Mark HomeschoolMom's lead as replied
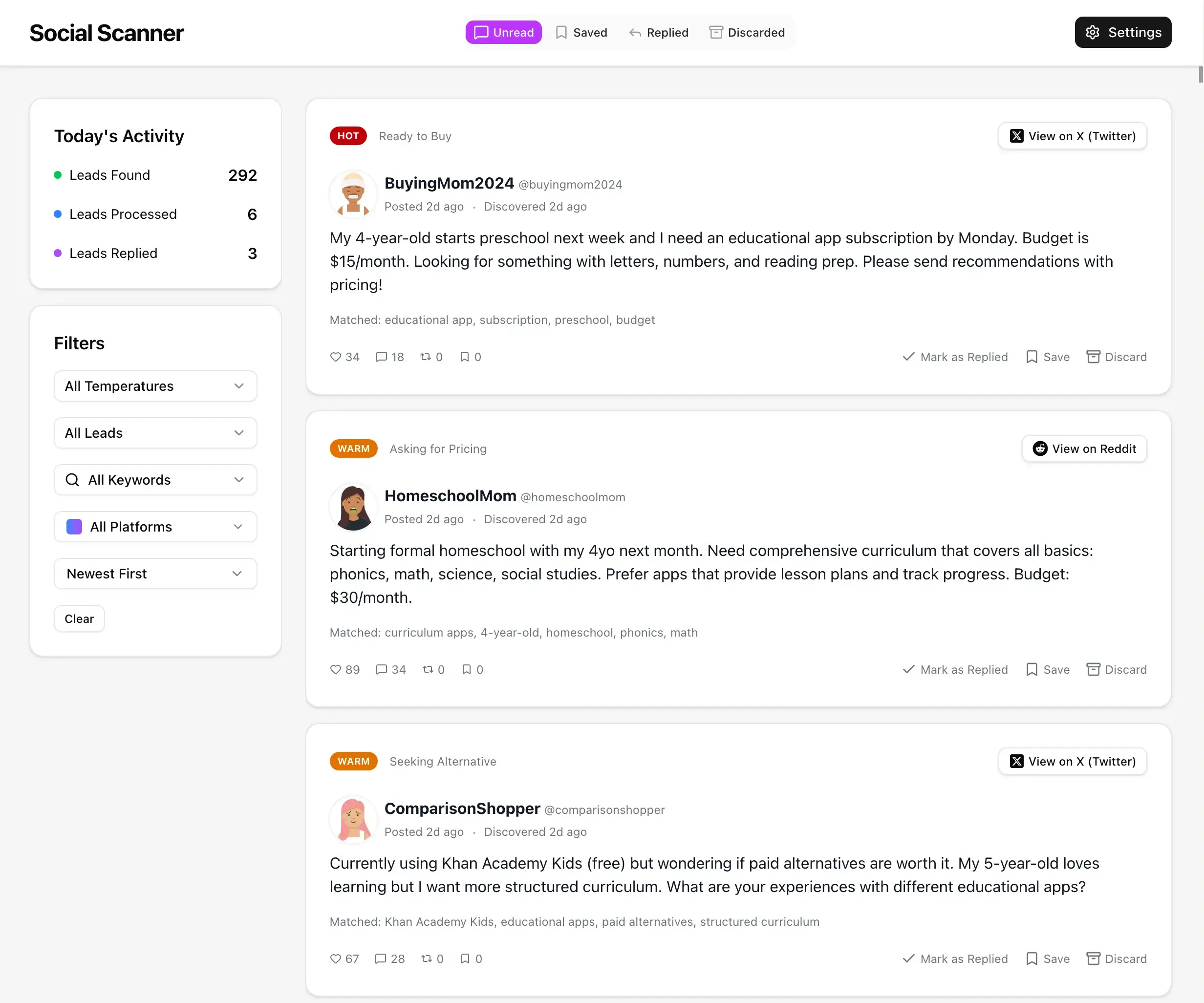 pos(954,669)
